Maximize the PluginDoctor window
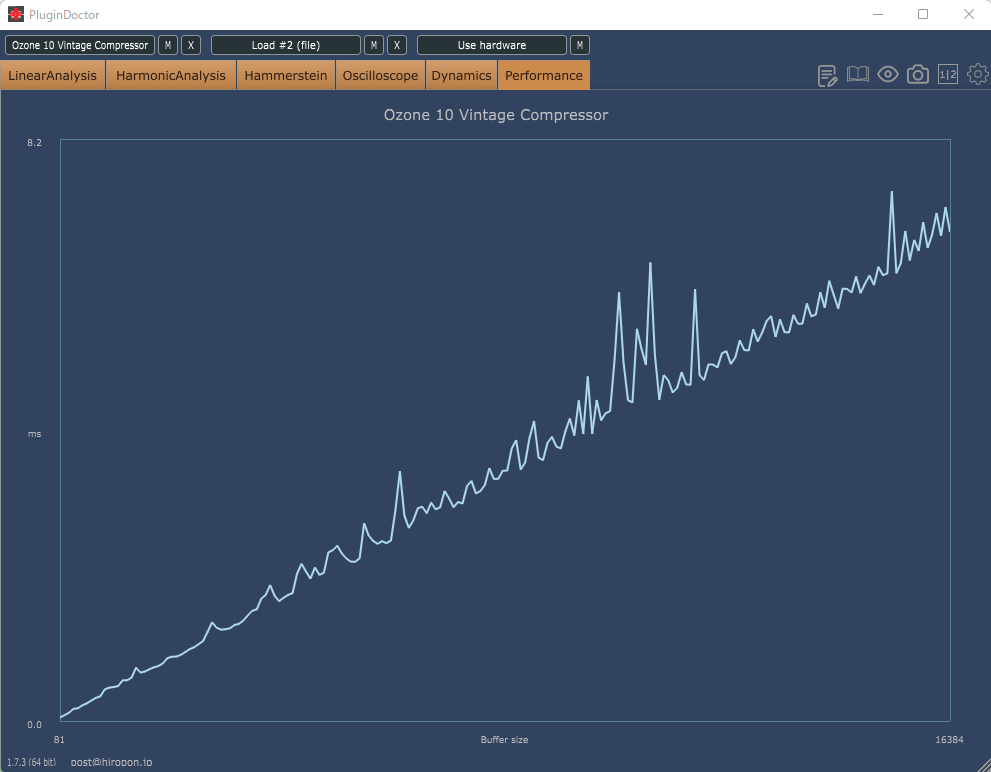 (x=923, y=14)
